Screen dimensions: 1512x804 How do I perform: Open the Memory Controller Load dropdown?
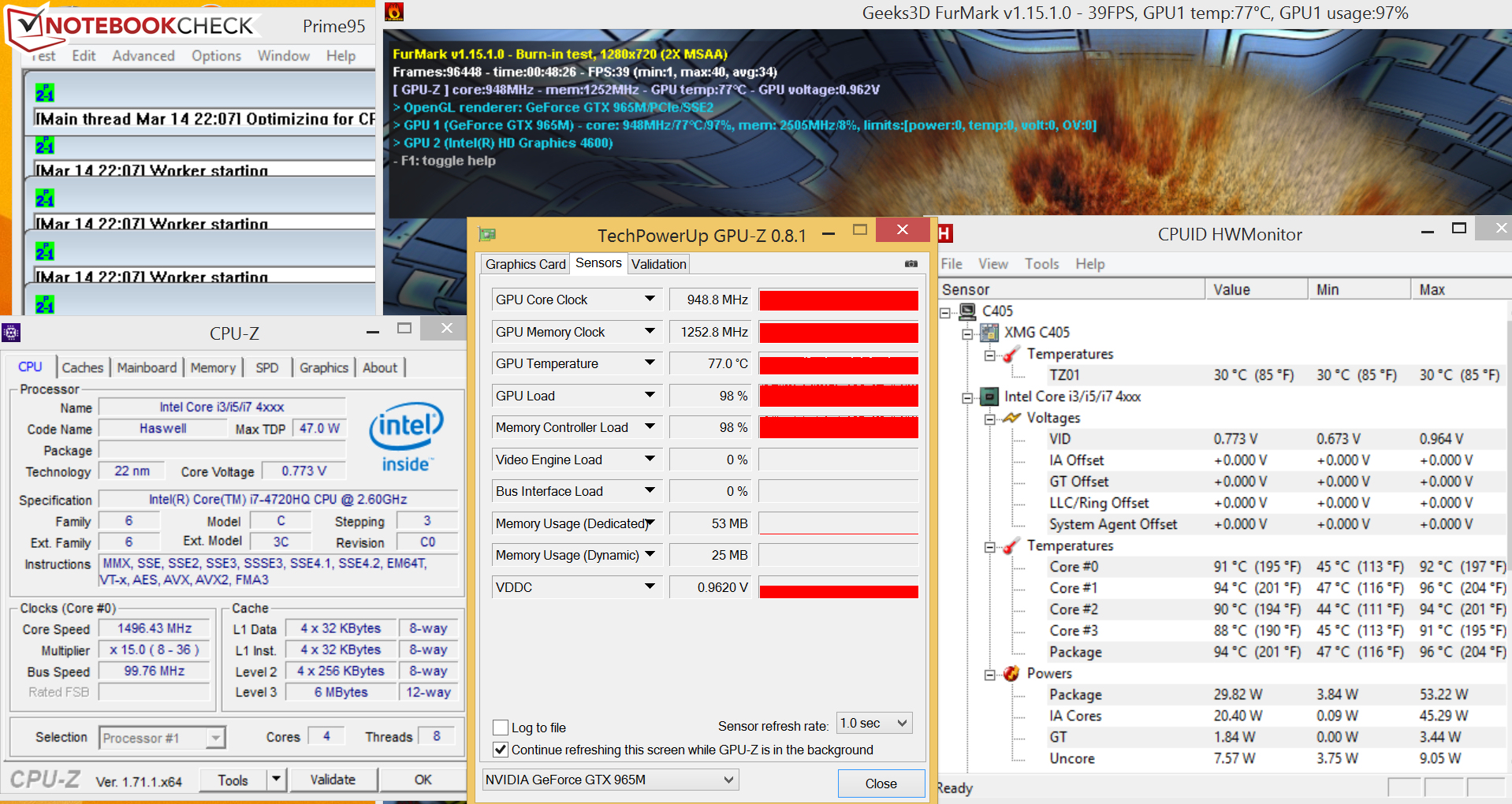(650, 427)
